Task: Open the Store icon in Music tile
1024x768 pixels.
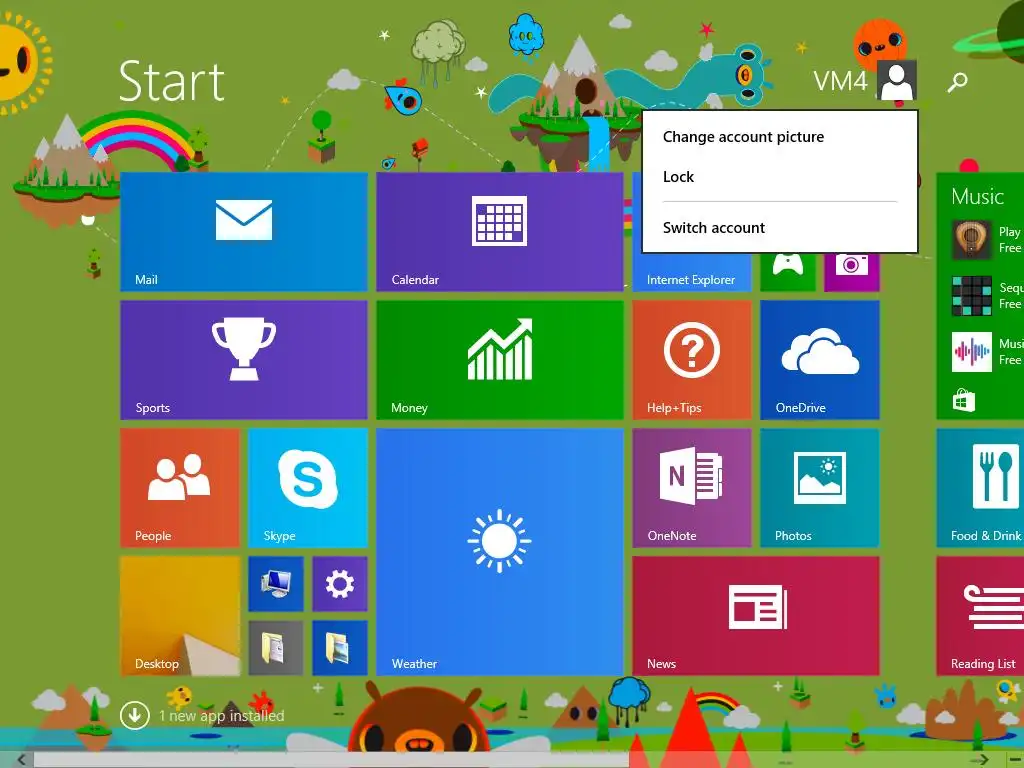Action: point(963,400)
